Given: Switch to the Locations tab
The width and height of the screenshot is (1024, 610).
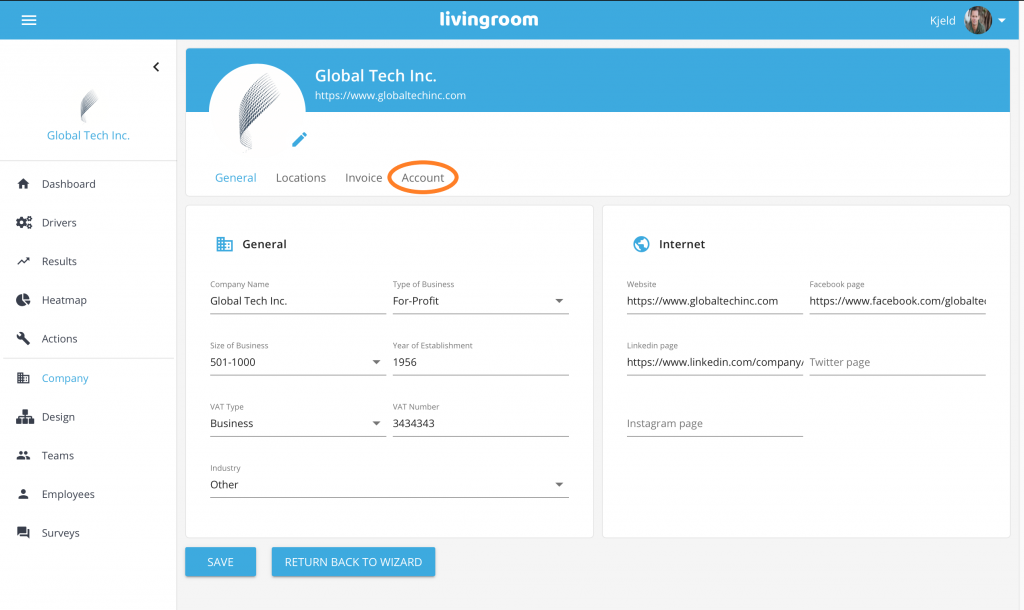Looking at the screenshot, I should pos(300,178).
